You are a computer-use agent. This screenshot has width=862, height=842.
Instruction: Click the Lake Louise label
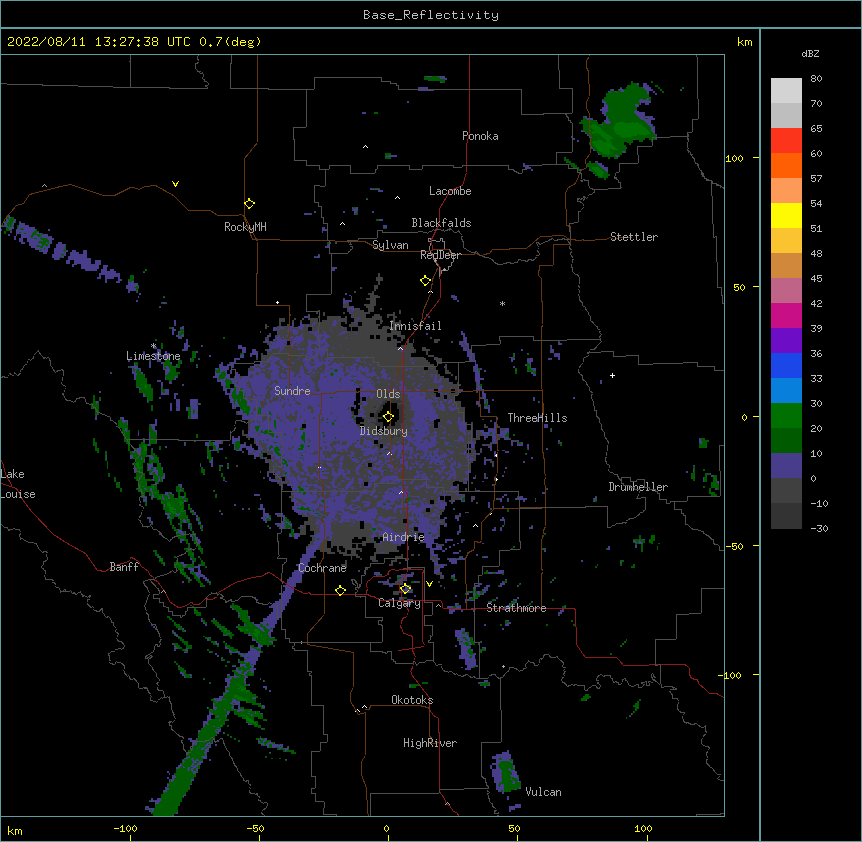click(17, 484)
